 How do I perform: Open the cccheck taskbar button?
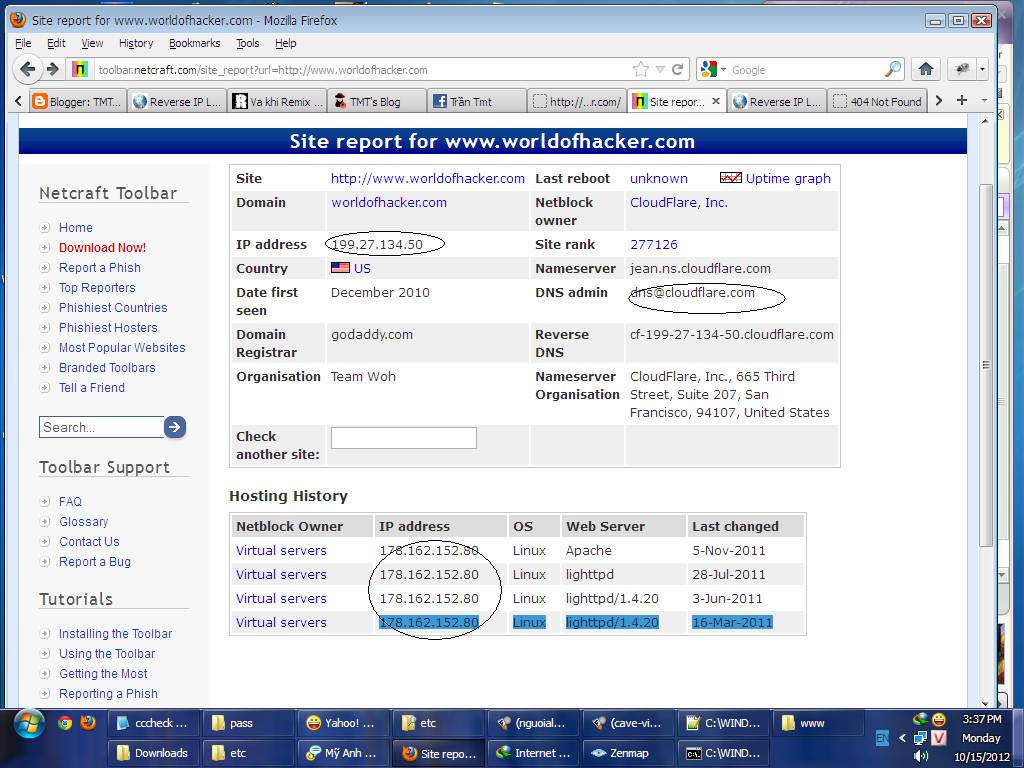154,723
